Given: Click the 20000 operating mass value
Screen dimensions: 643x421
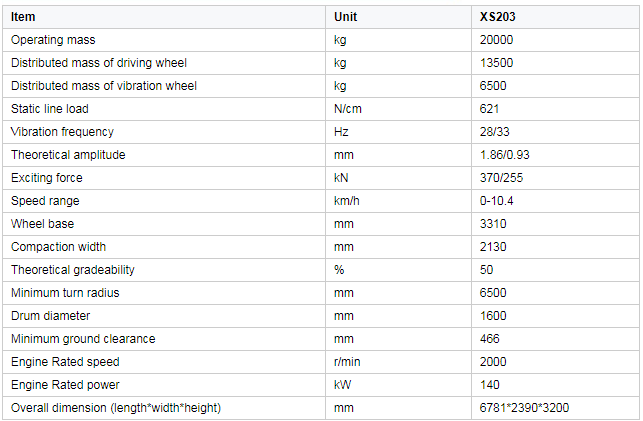Looking at the screenshot, I should click(496, 40).
